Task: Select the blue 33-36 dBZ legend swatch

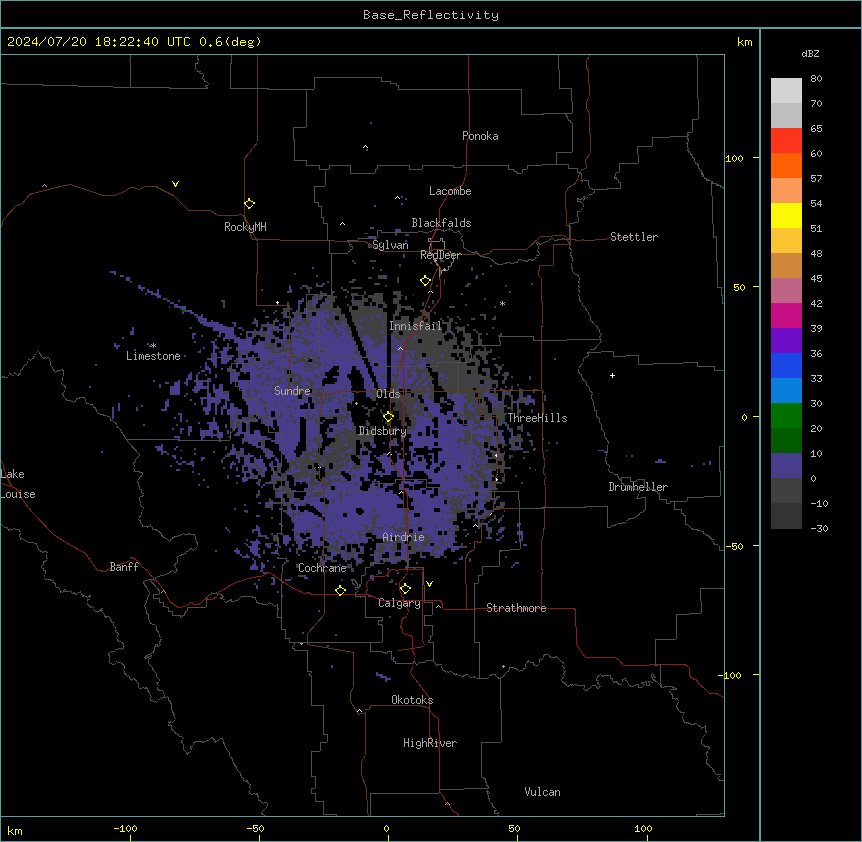Action: pos(786,366)
